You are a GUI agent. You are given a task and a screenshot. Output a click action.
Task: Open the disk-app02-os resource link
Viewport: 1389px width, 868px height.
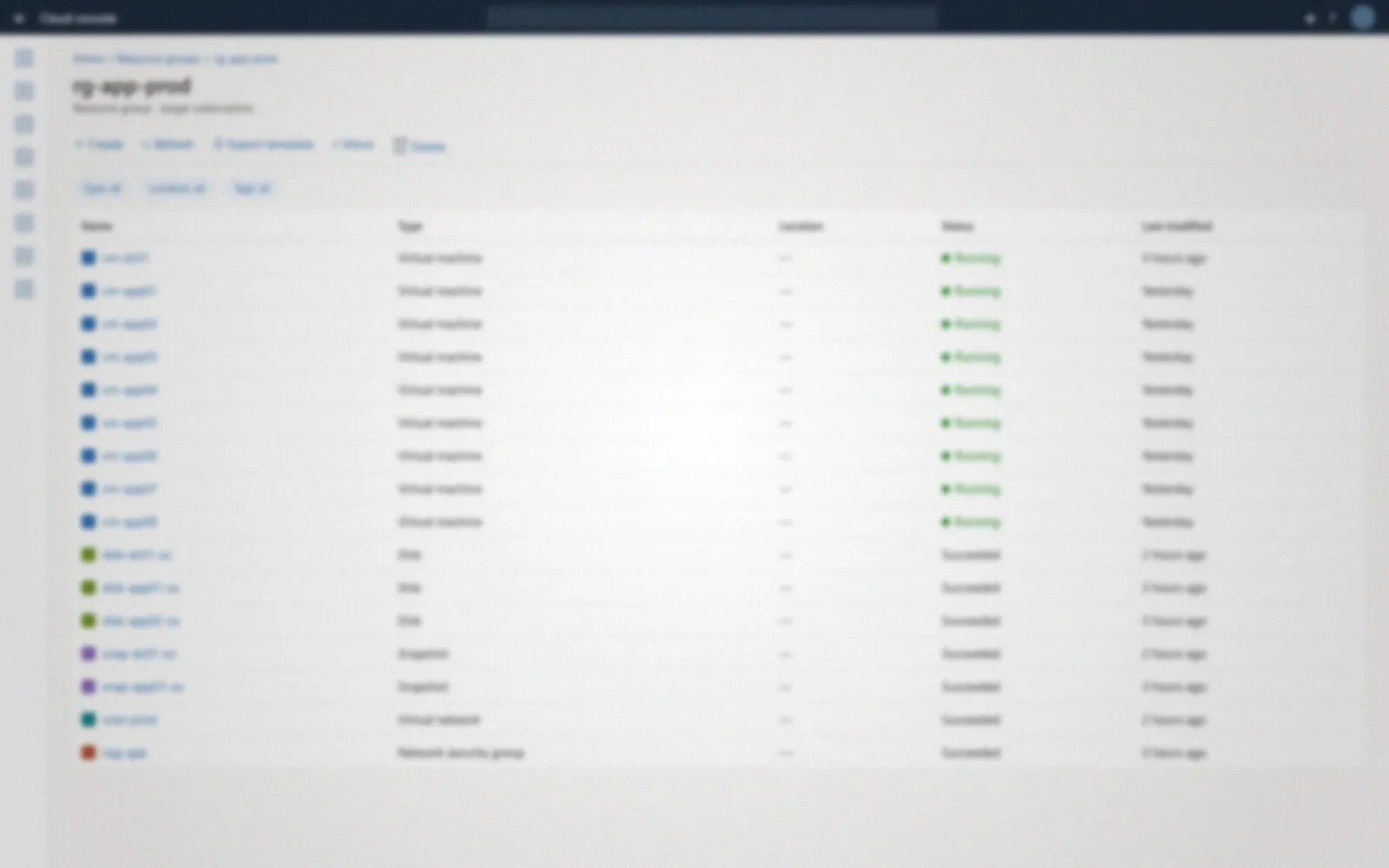pyautogui.click(x=141, y=621)
